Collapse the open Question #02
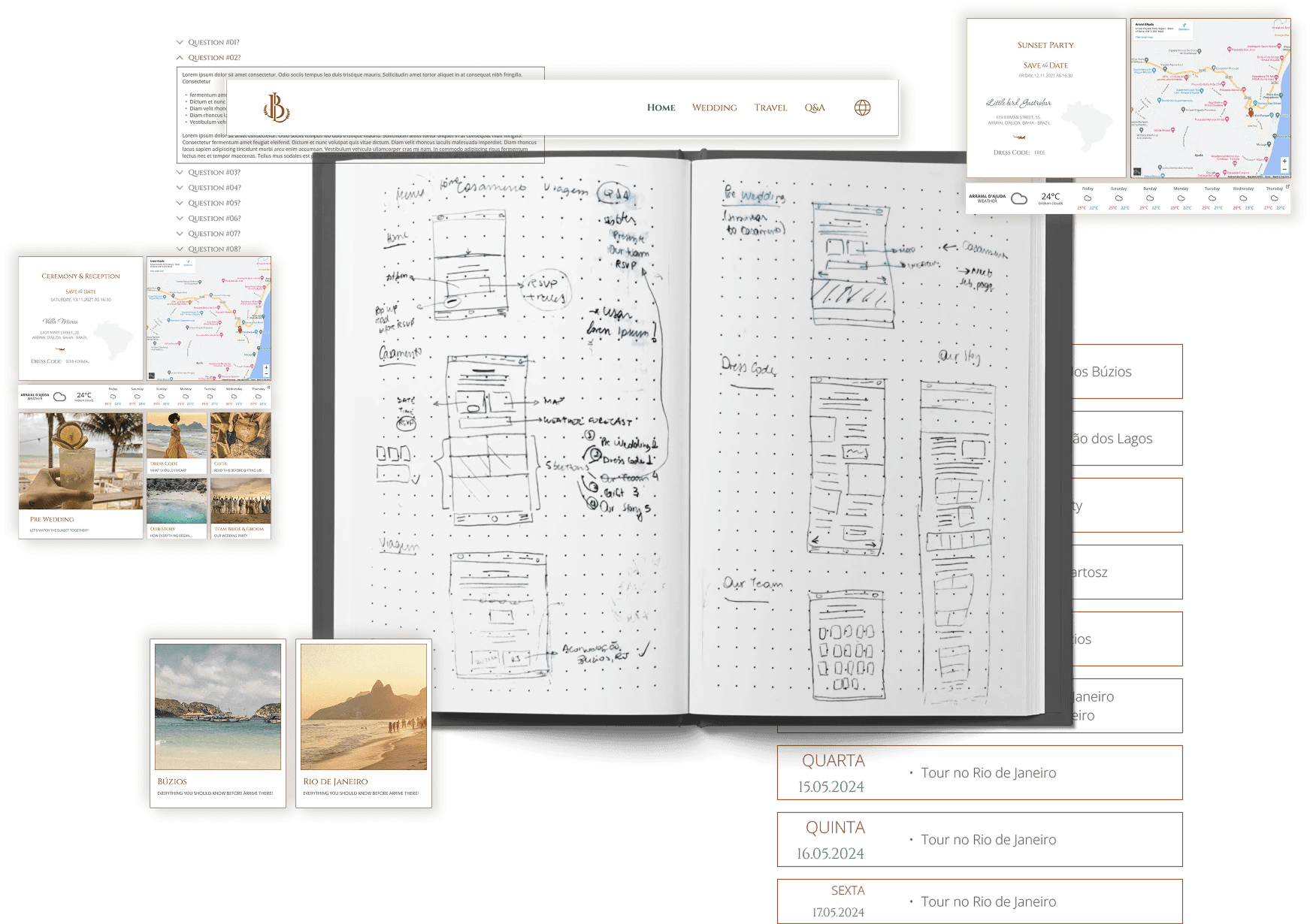Image resolution: width=1310 pixels, height=924 pixels. (209, 58)
